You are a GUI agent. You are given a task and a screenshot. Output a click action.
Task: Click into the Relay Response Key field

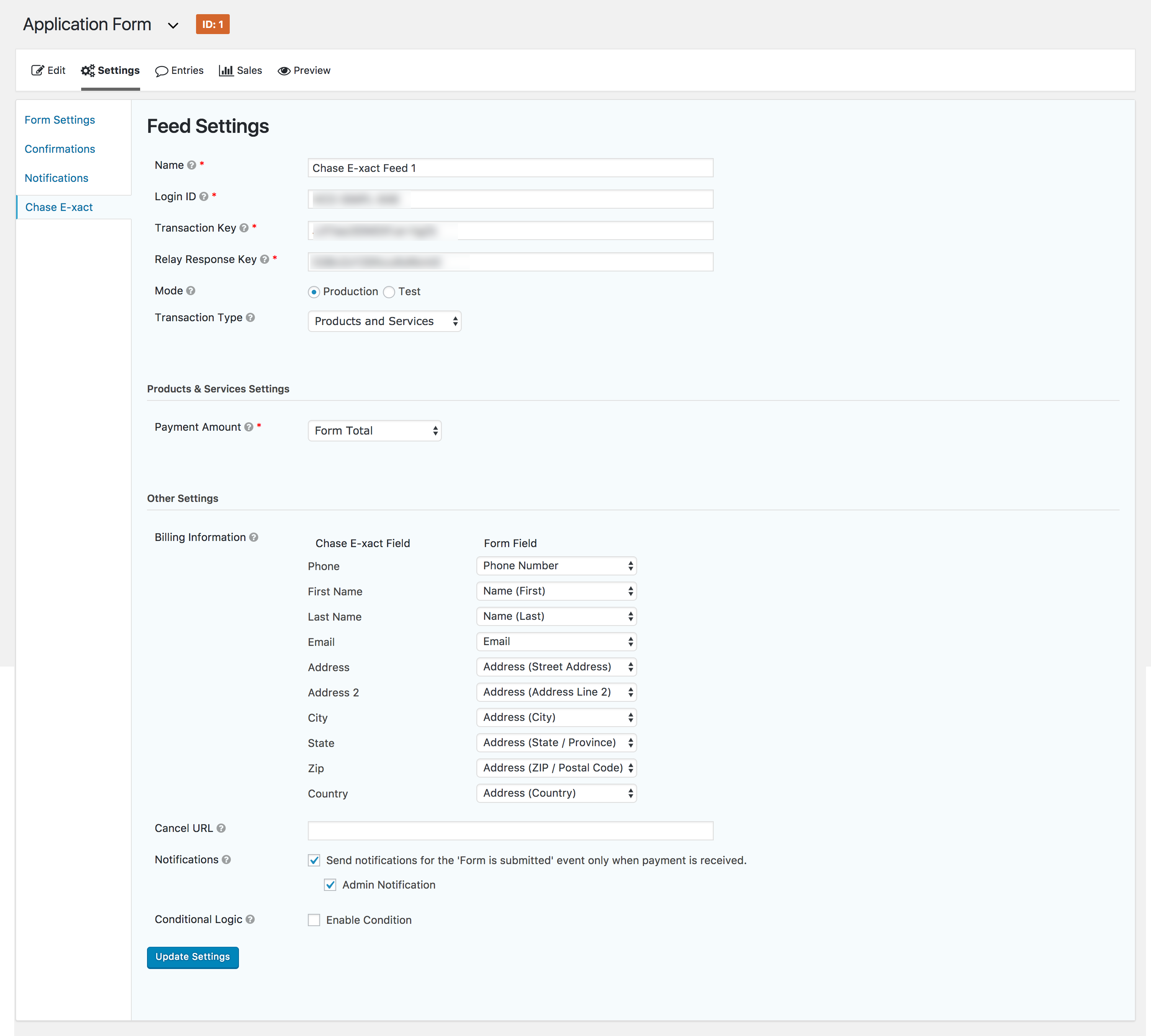tap(511, 262)
